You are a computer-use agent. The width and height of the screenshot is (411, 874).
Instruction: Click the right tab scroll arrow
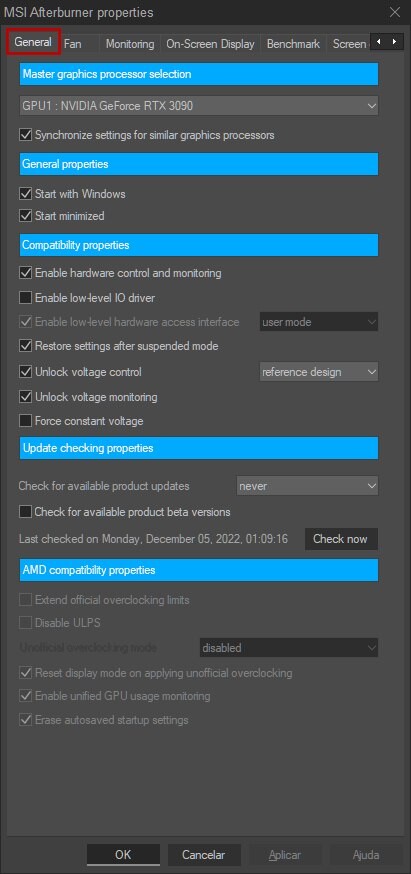[395, 42]
